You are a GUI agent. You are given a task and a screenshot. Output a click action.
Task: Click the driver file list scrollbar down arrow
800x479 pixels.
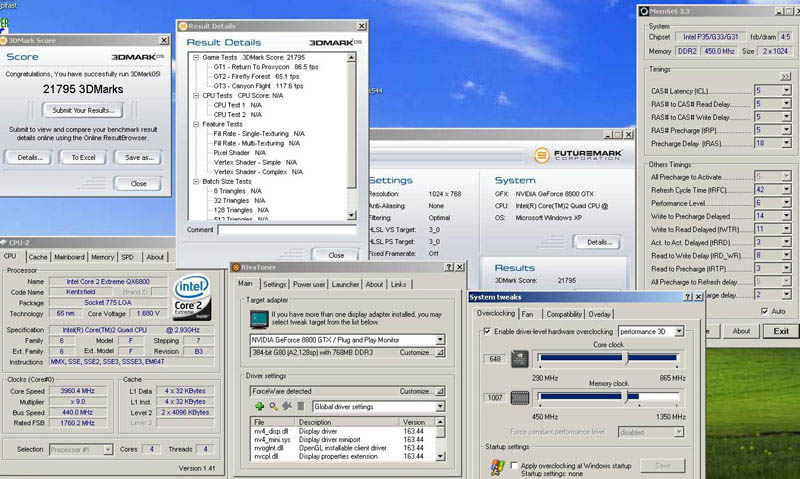440,457
